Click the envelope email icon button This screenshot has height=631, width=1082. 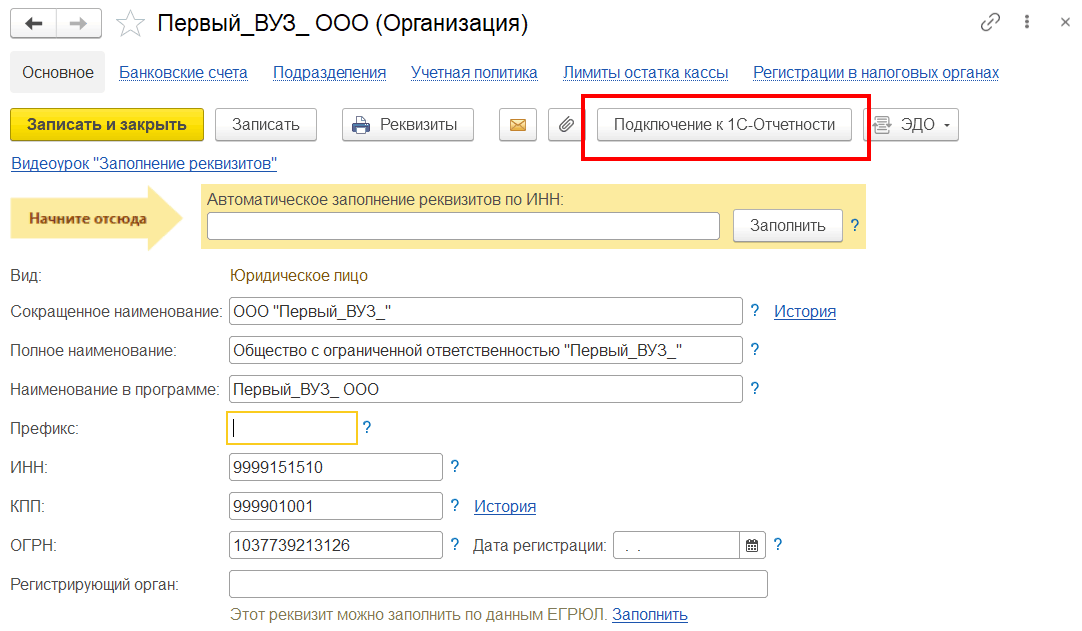517,125
